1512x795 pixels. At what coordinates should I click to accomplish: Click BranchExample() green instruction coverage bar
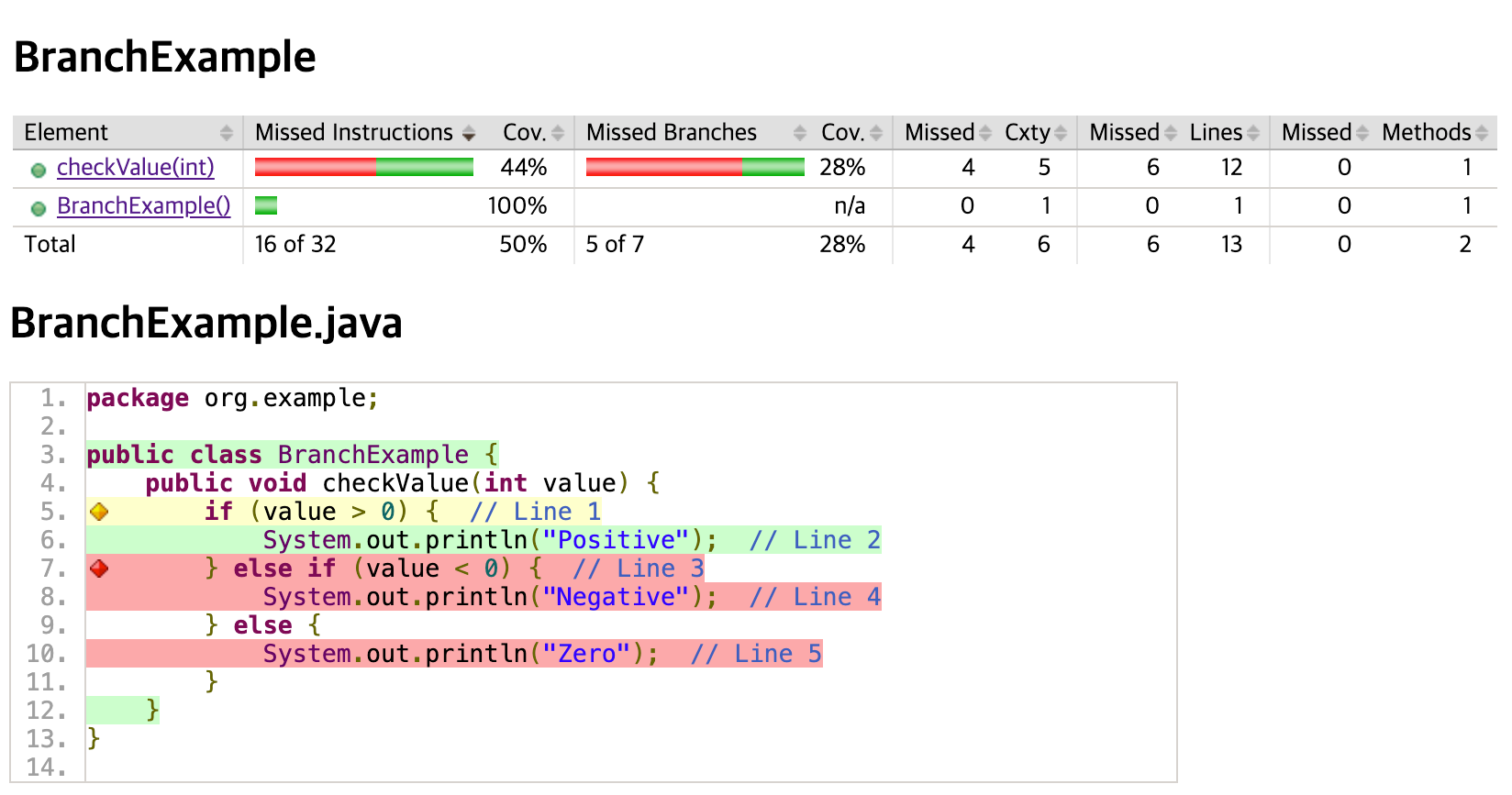(x=266, y=205)
